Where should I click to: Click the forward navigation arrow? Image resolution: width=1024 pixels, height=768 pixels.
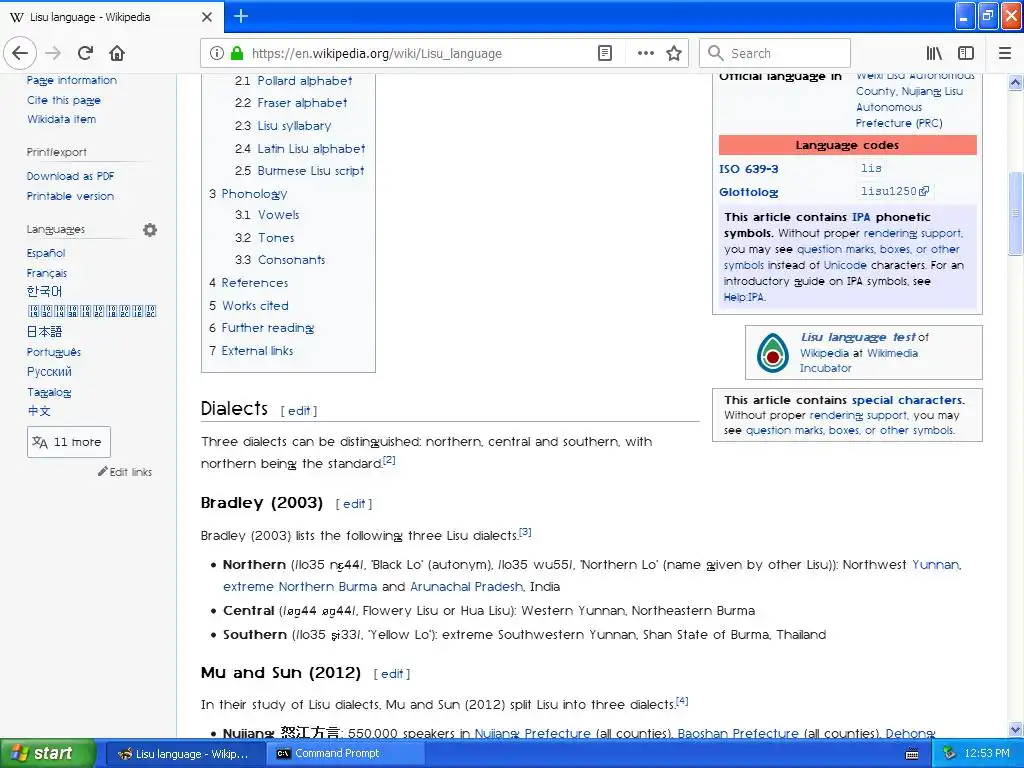point(53,53)
